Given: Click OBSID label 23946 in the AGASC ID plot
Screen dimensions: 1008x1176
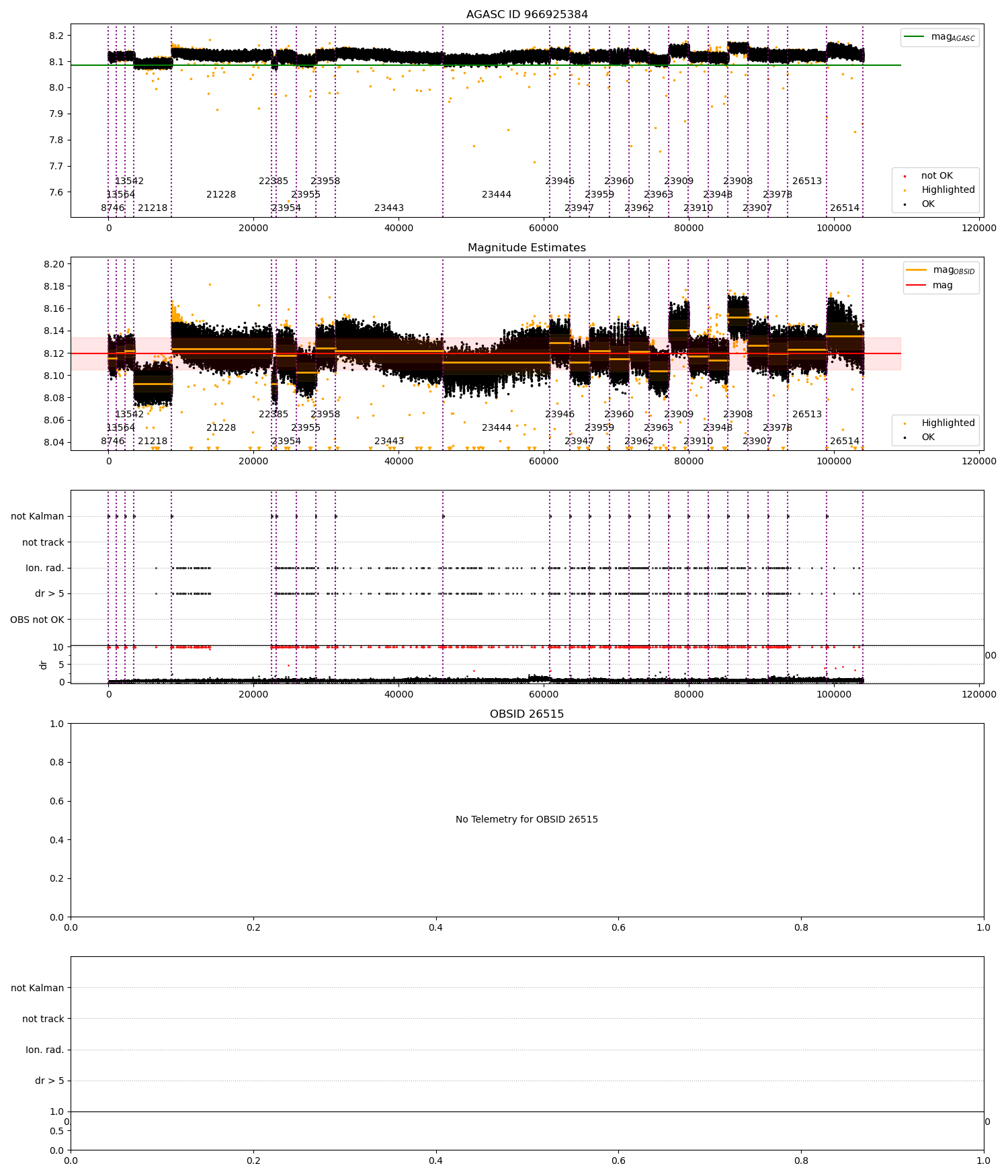Looking at the screenshot, I should point(560,181).
